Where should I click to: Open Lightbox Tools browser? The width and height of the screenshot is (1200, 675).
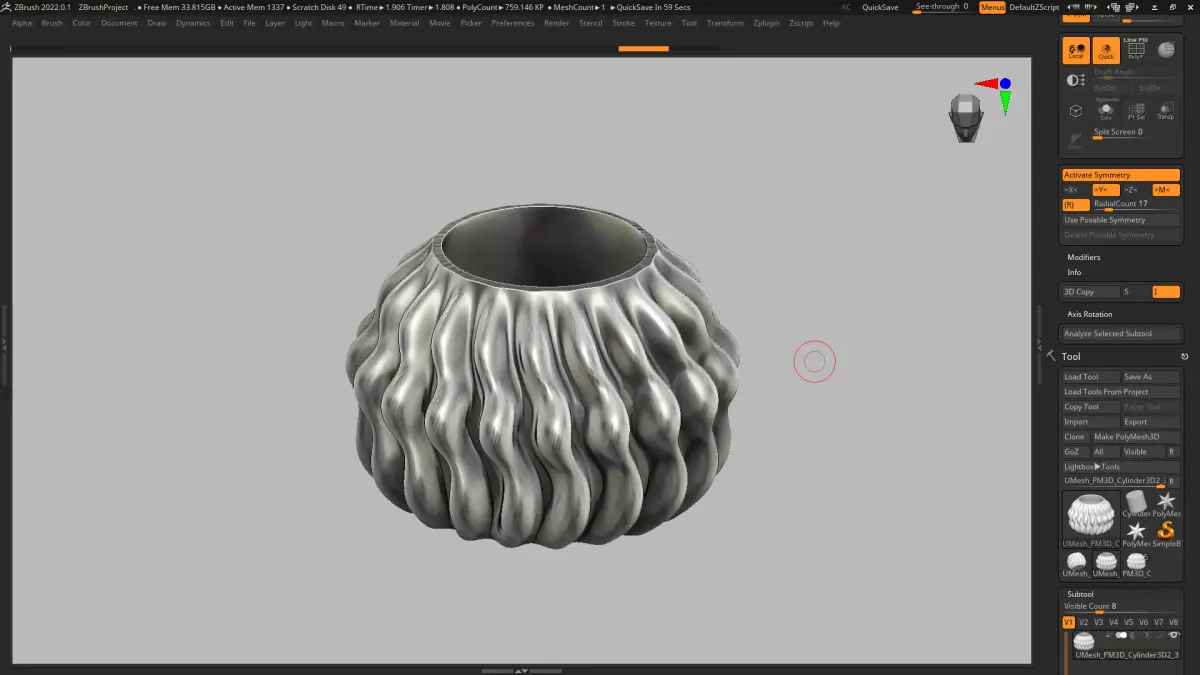pos(1121,467)
